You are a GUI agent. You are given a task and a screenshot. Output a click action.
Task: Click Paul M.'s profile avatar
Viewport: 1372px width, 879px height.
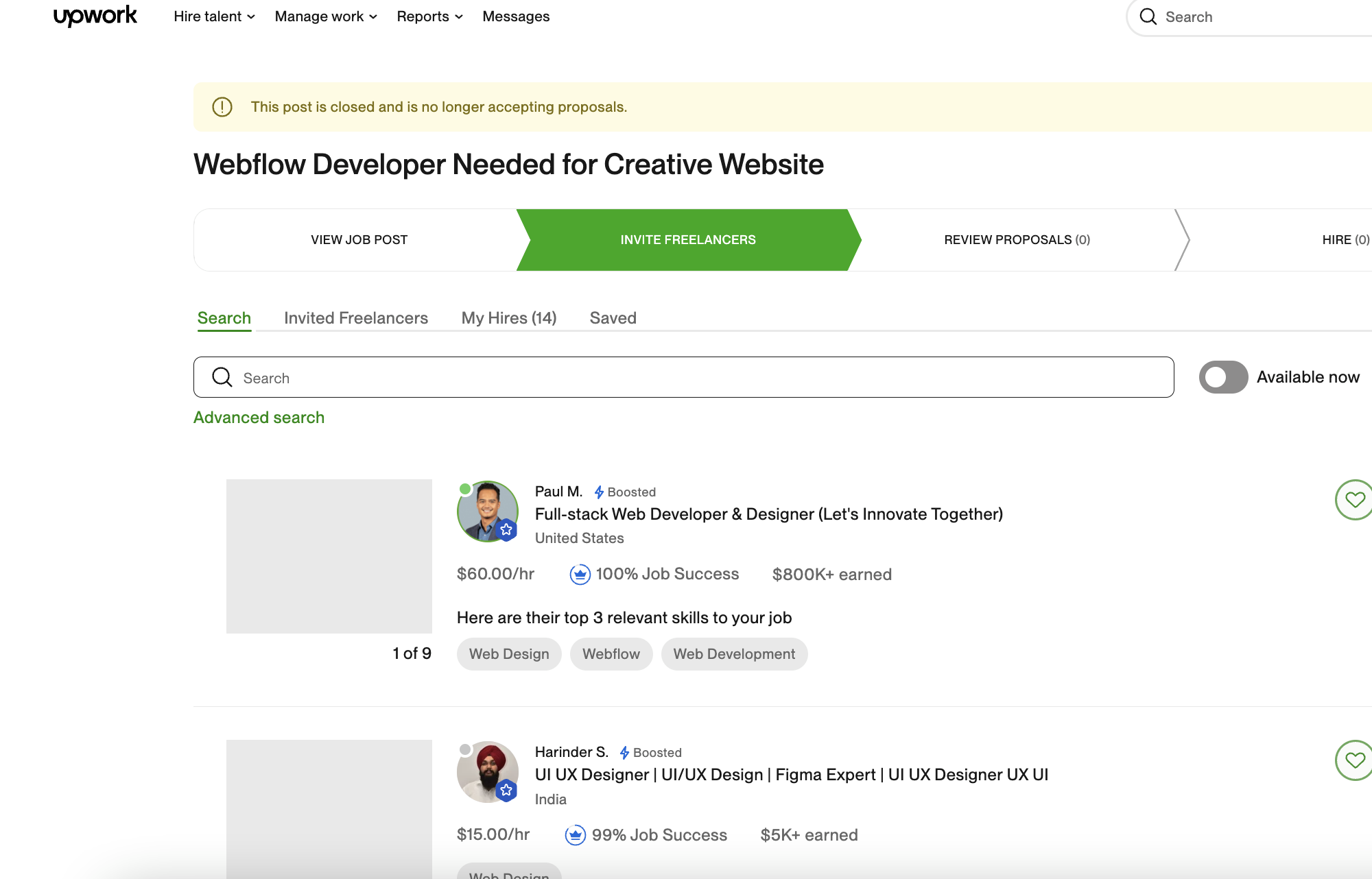(487, 511)
